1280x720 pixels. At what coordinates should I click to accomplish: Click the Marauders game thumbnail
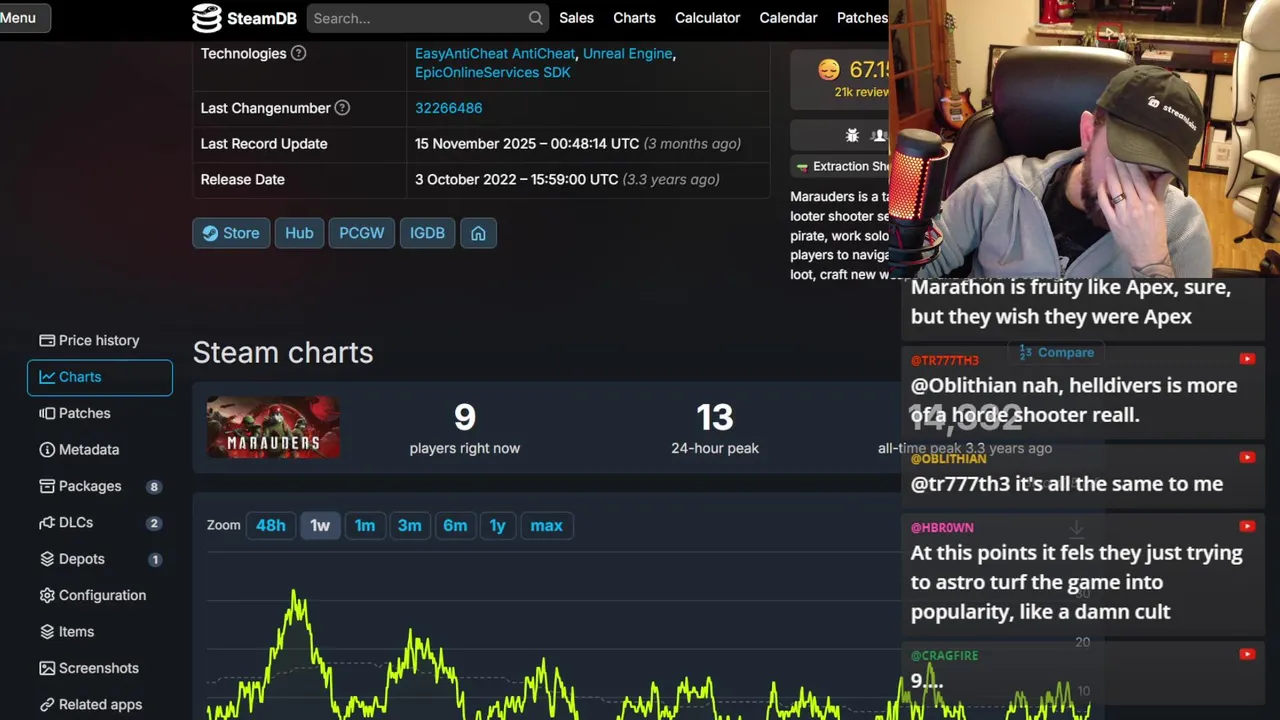(273, 427)
